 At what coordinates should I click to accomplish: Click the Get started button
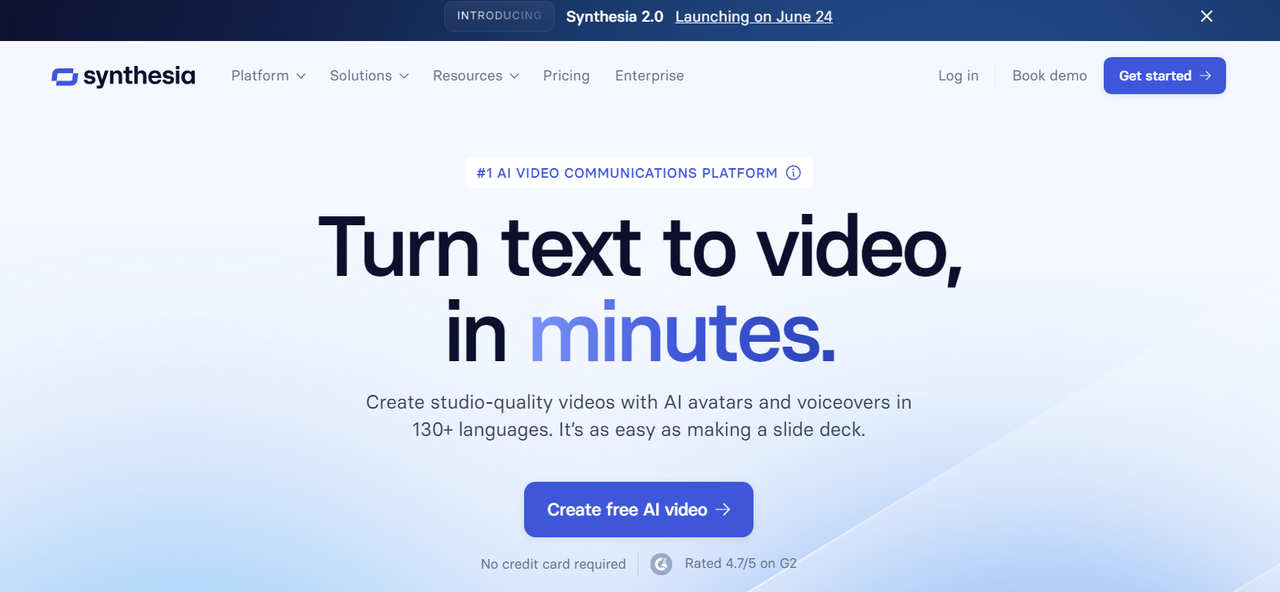tap(1164, 76)
